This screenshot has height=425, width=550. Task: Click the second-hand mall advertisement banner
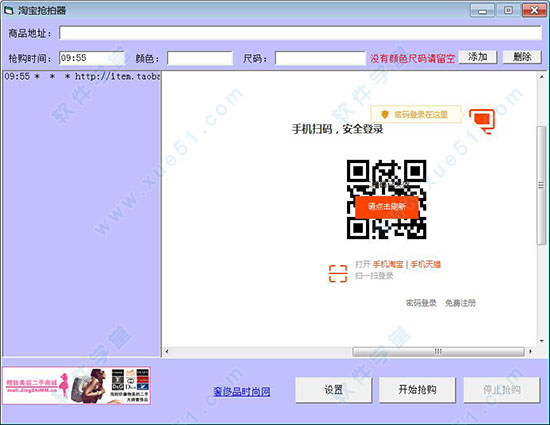(76, 386)
